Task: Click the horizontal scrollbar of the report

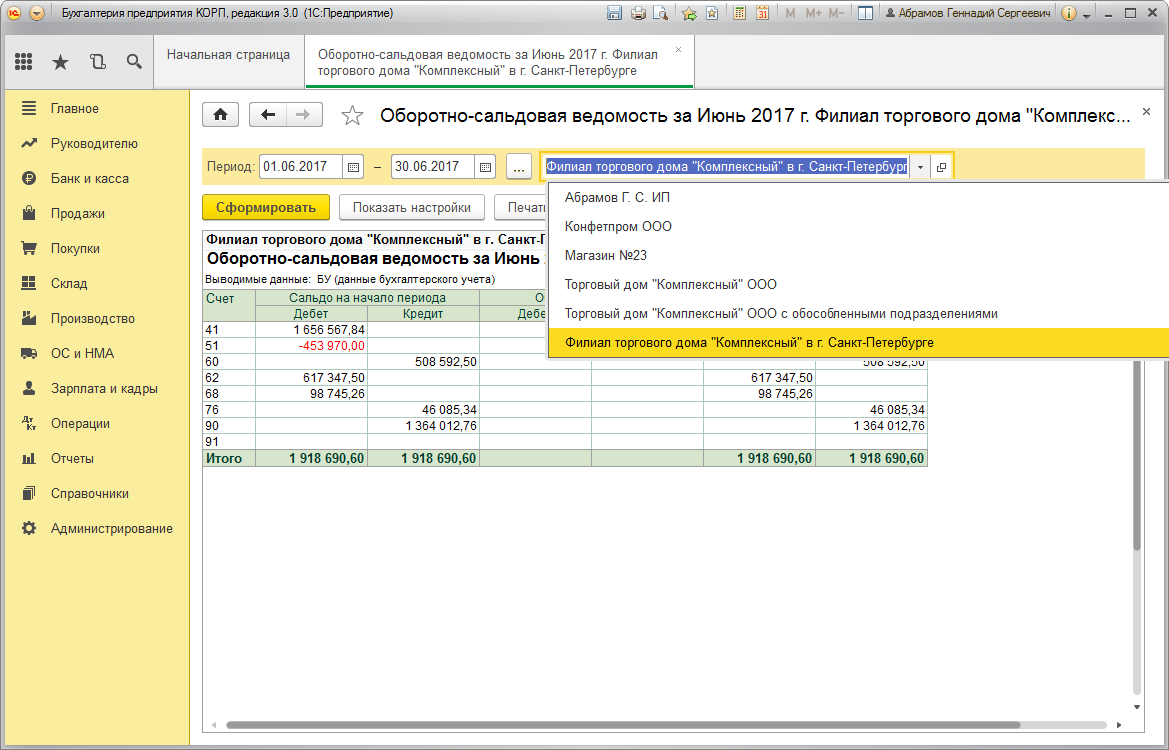Action: 623,725
